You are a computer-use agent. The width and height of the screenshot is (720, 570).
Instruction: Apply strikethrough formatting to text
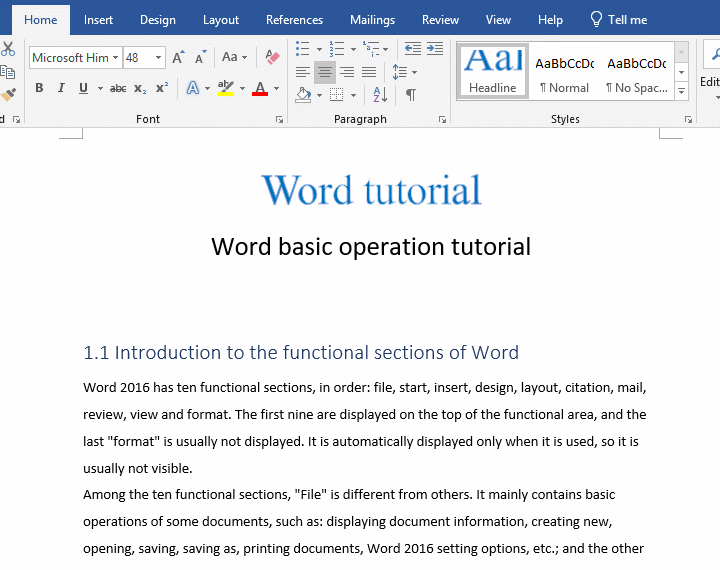(118, 89)
